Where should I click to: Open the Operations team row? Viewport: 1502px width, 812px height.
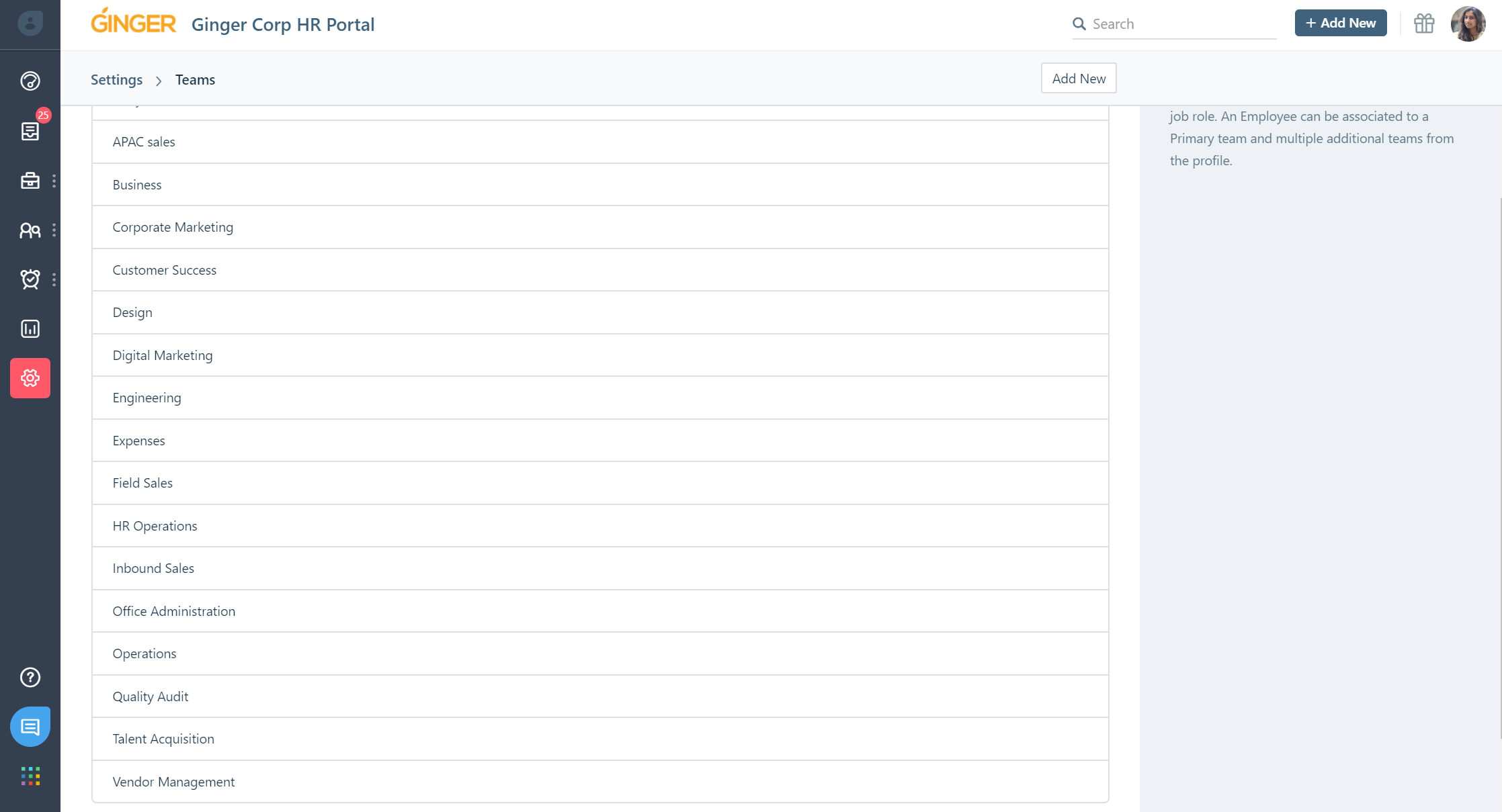click(600, 653)
